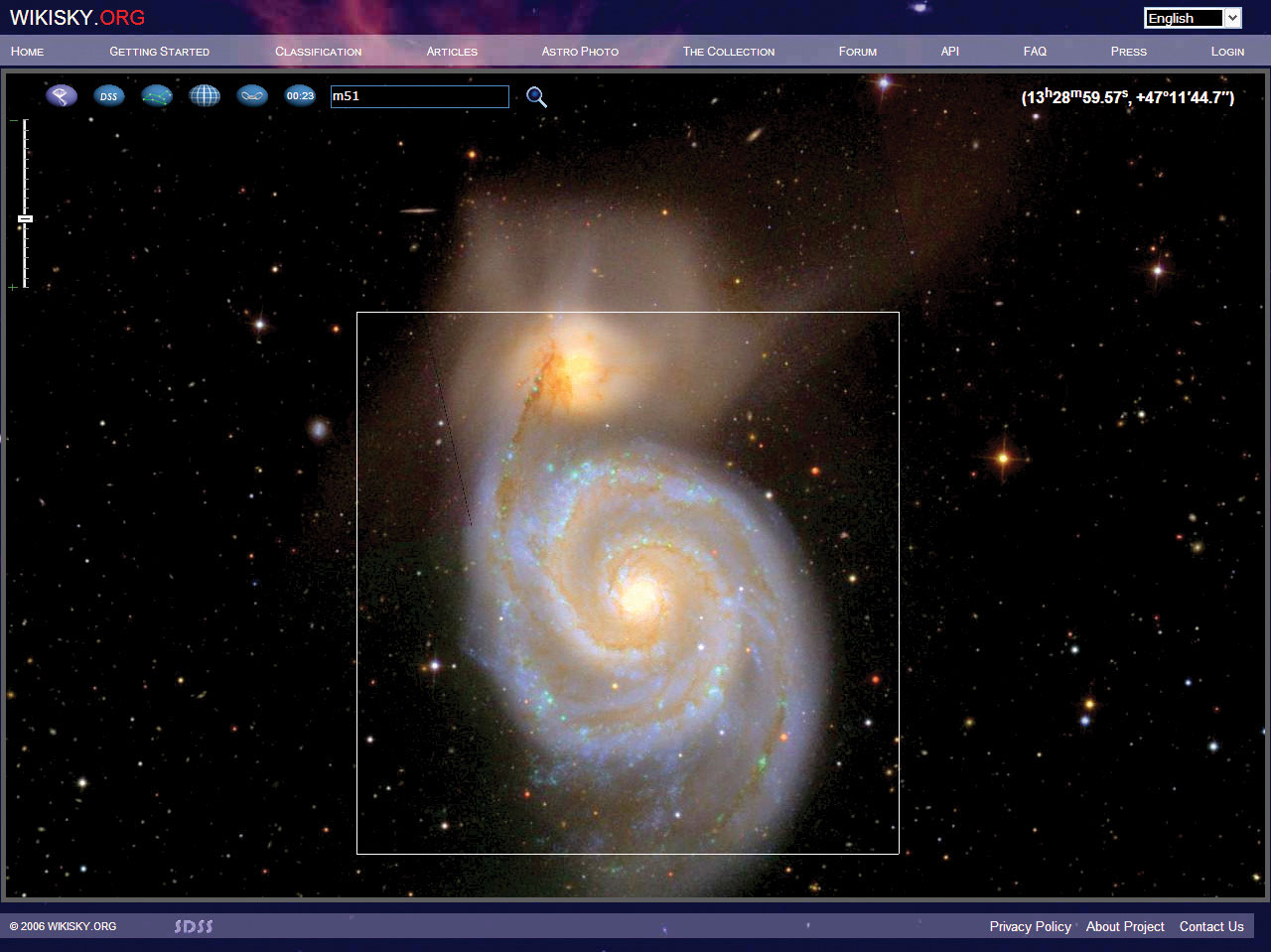Image resolution: width=1271 pixels, height=952 pixels.
Task: Toggle the constellation lines overlay icon
Action: 157,95
